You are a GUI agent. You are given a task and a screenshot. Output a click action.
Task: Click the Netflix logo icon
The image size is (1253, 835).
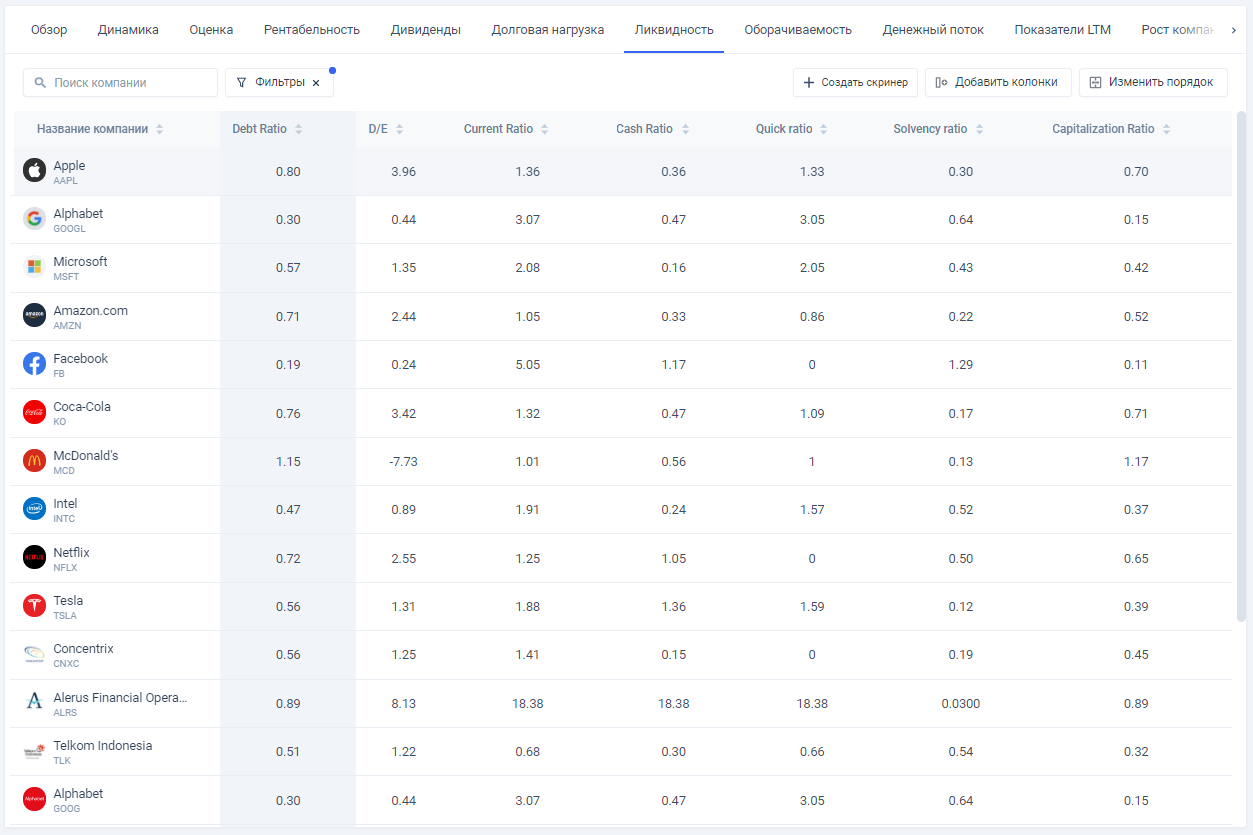point(35,558)
